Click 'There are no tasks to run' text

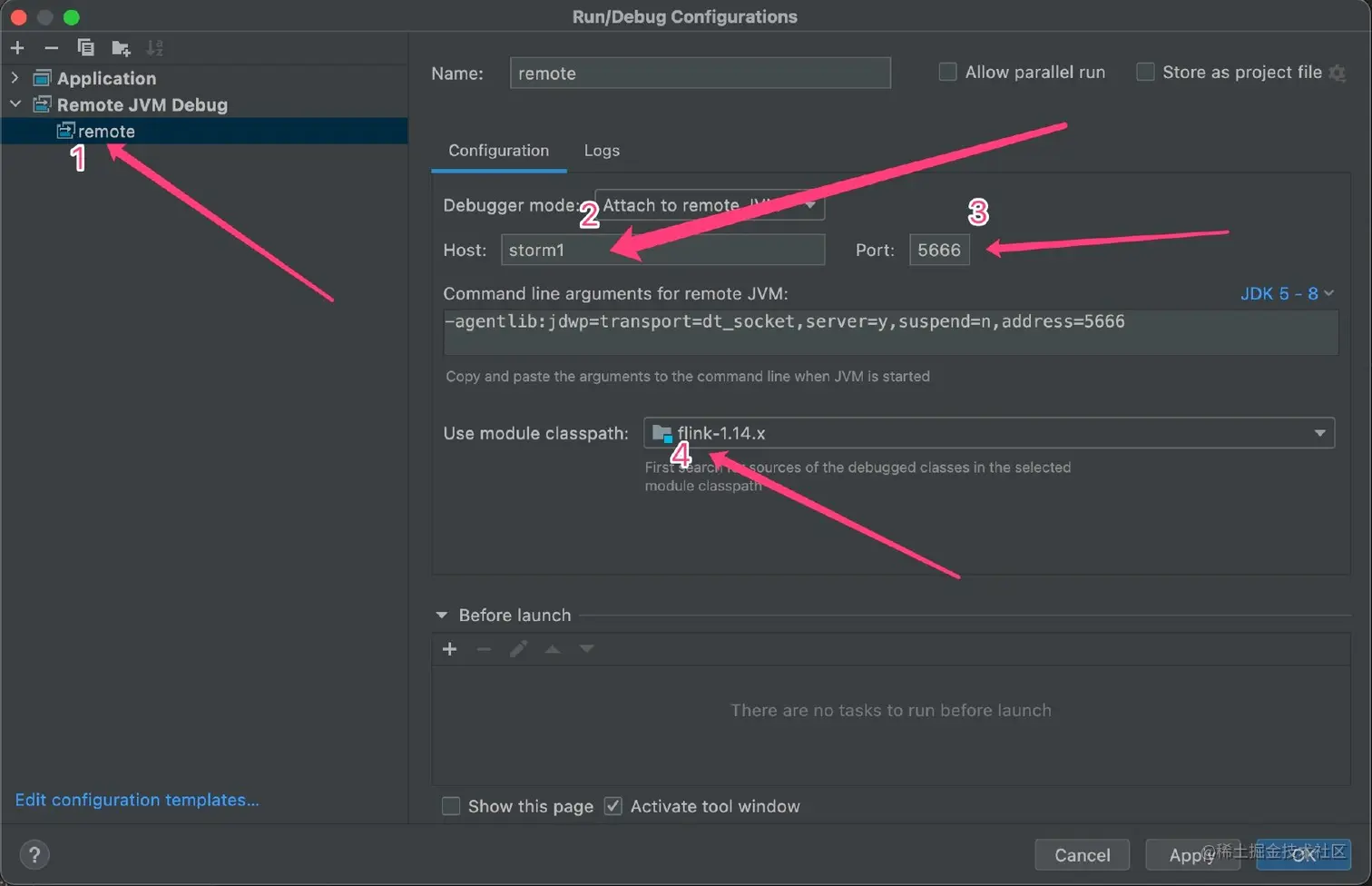(891, 710)
